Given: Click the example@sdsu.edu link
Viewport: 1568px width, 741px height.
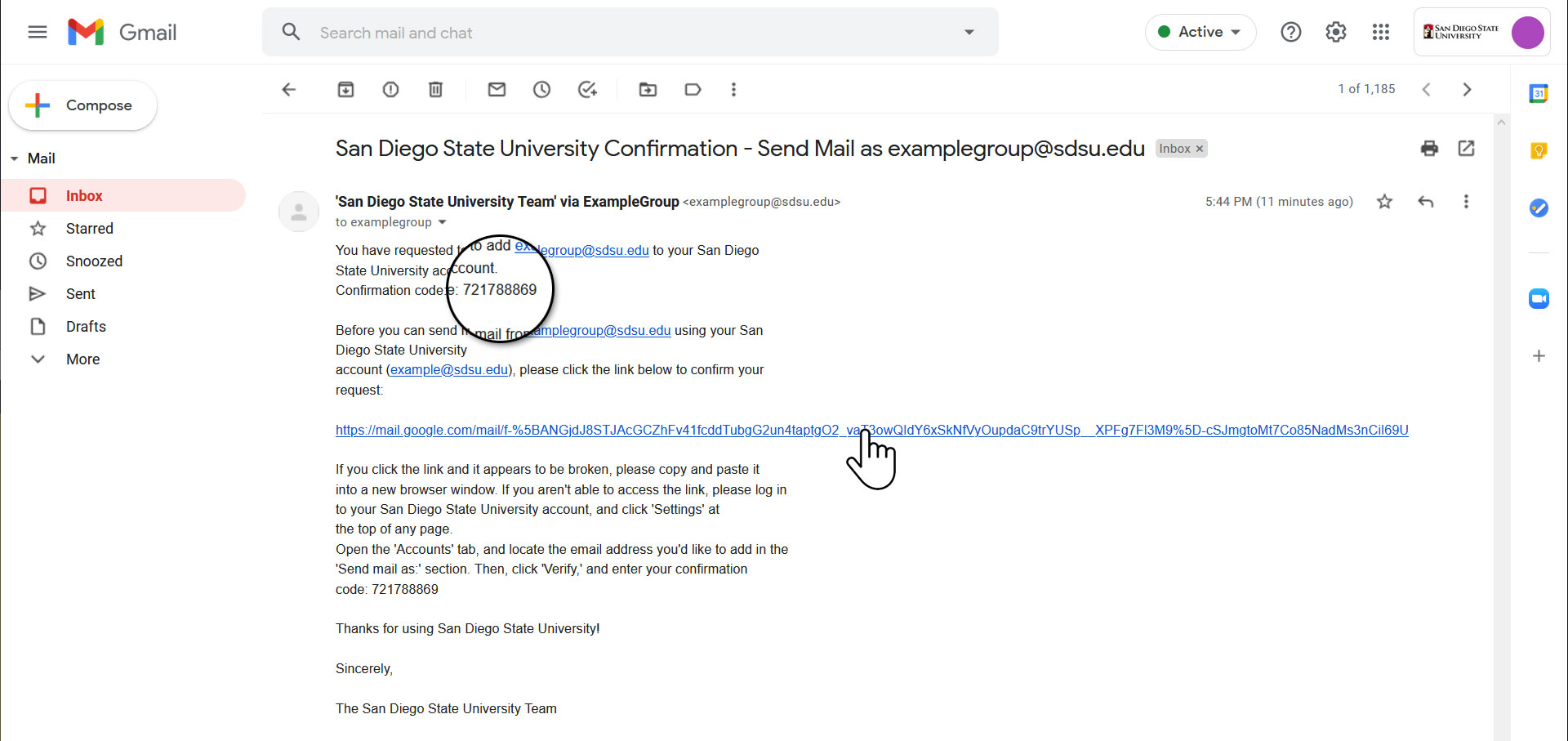Looking at the screenshot, I should 449,369.
